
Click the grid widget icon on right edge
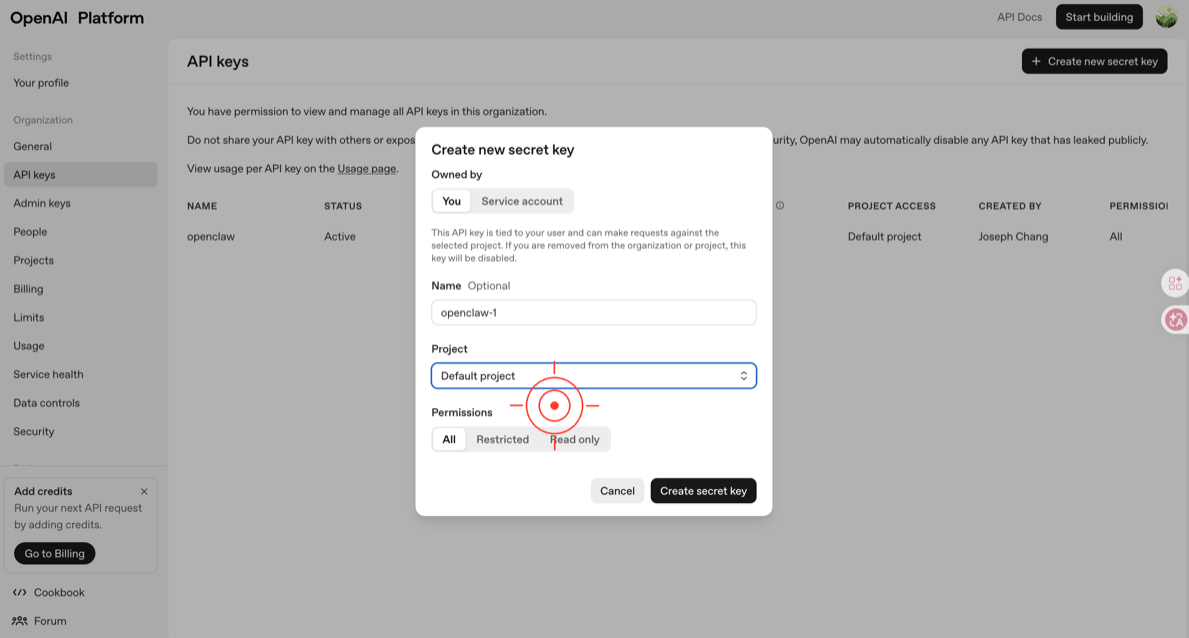1175,283
